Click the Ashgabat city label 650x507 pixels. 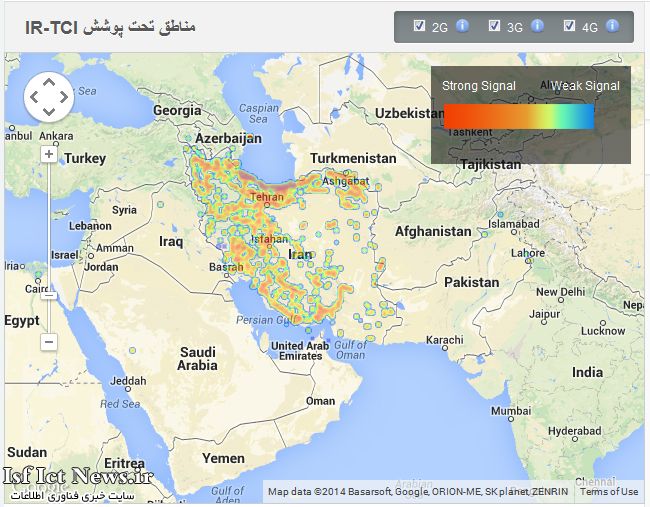[345, 181]
